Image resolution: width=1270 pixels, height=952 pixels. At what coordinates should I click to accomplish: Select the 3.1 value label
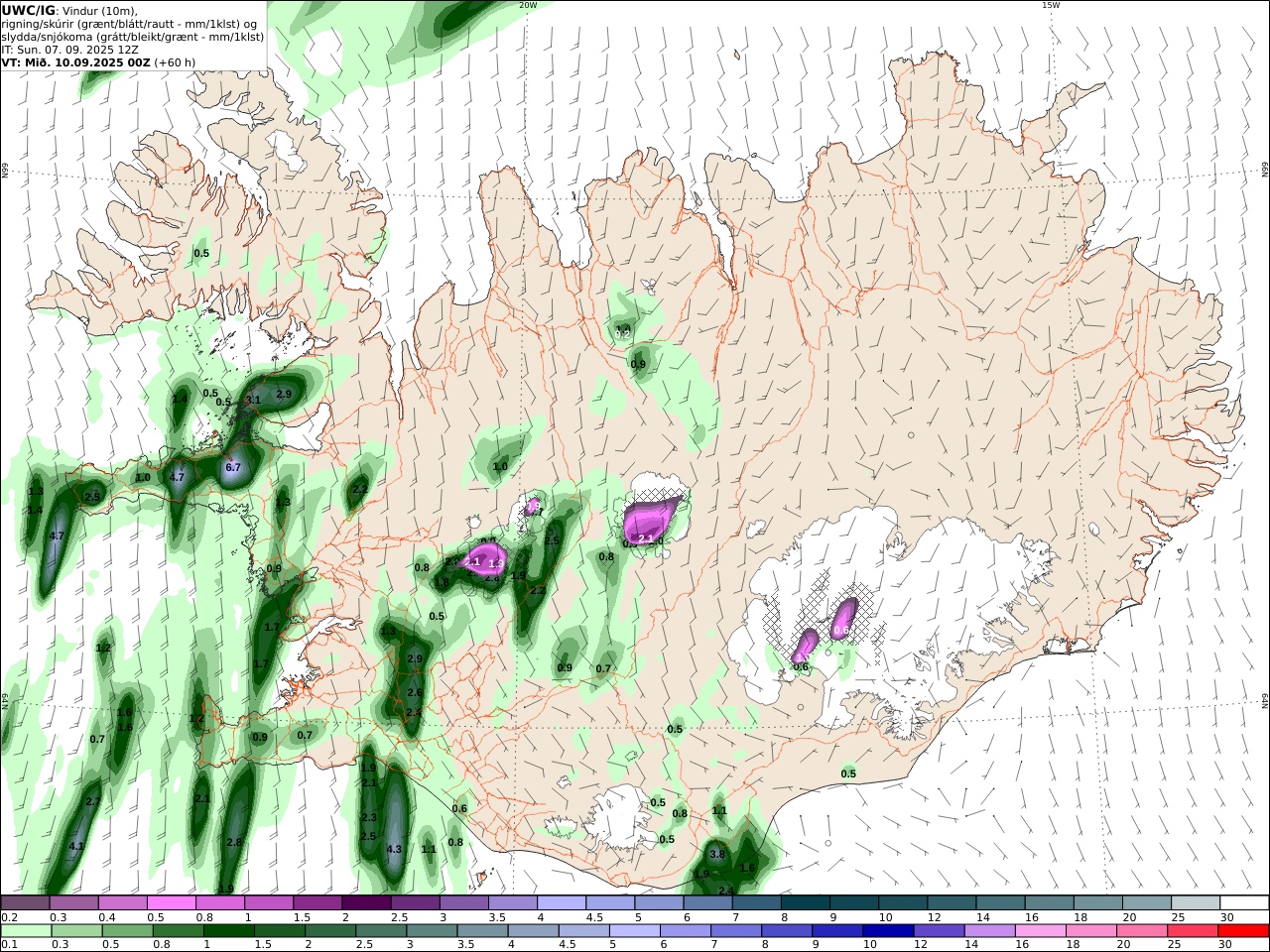pos(253,401)
